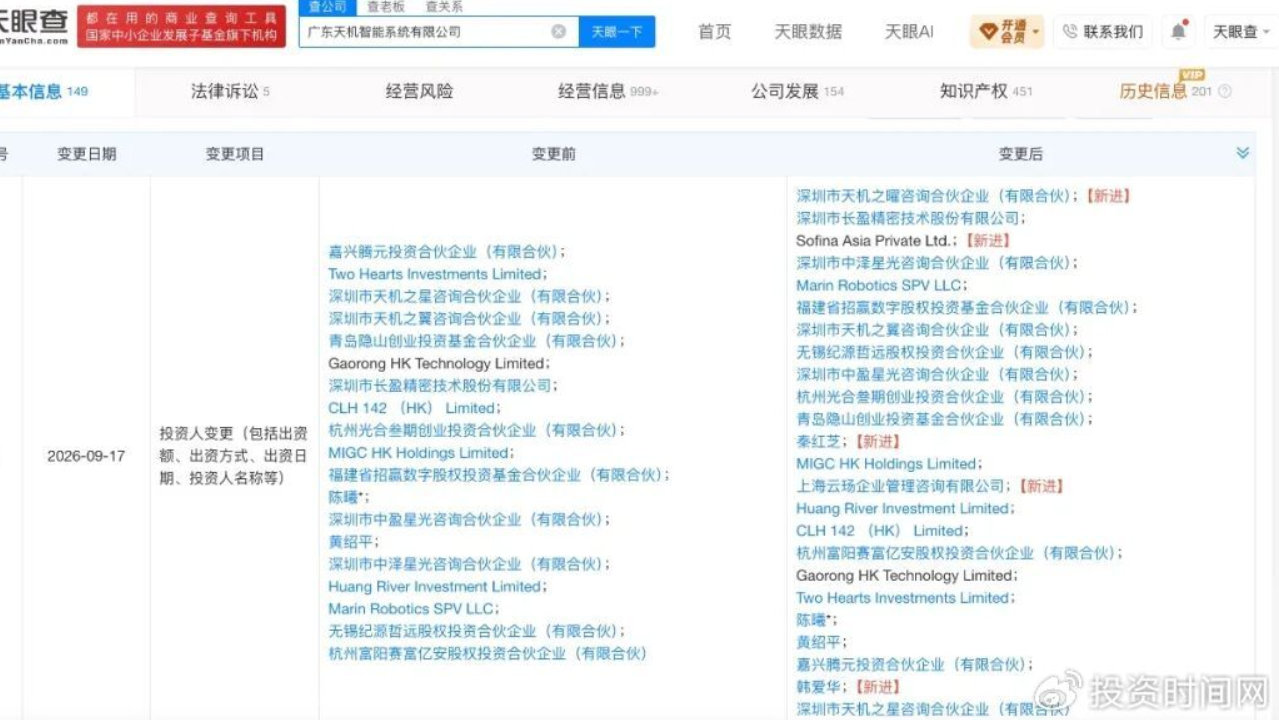Open the 经营风险 section tab
This screenshot has height=720, width=1279.
(x=419, y=91)
